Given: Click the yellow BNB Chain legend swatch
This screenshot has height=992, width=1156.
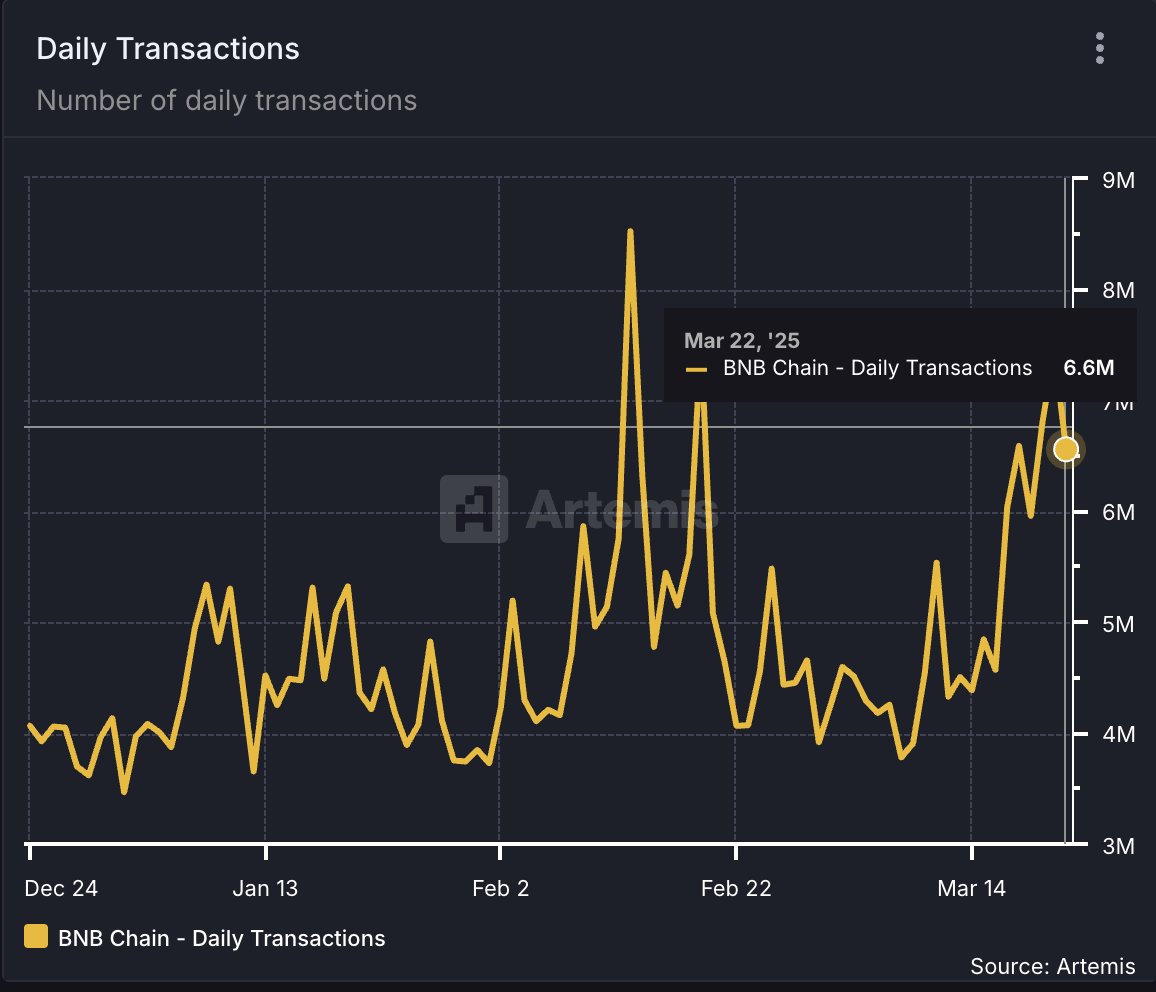Looking at the screenshot, I should (x=36, y=937).
